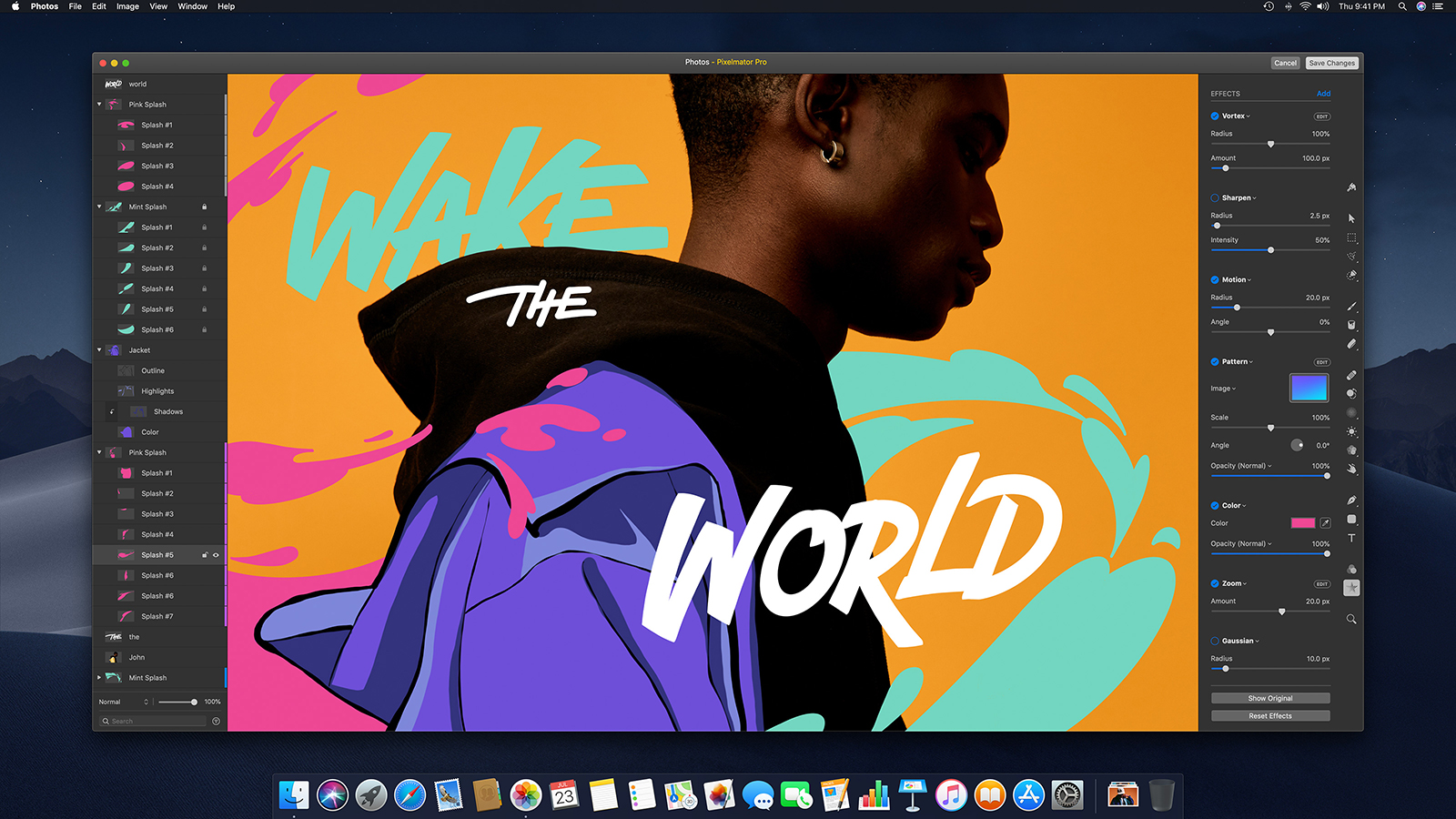This screenshot has width=1456, height=819.
Task: Open the Image menu
Action: (126, 6)
